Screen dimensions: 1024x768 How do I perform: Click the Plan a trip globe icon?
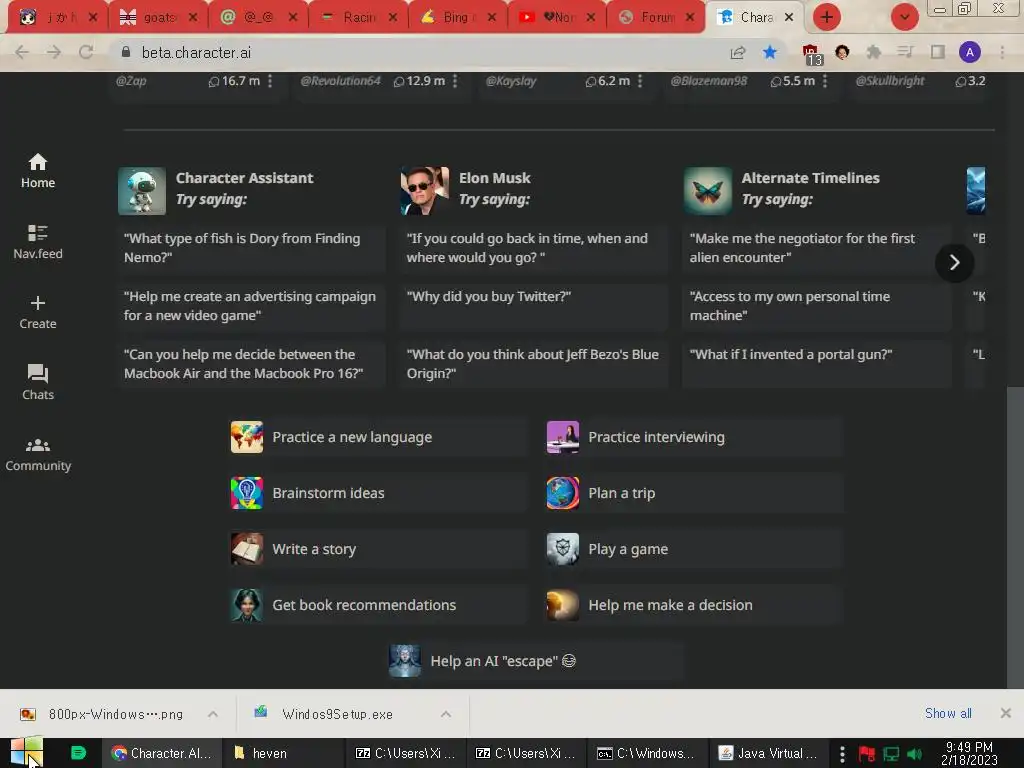[x=563, y=493]
